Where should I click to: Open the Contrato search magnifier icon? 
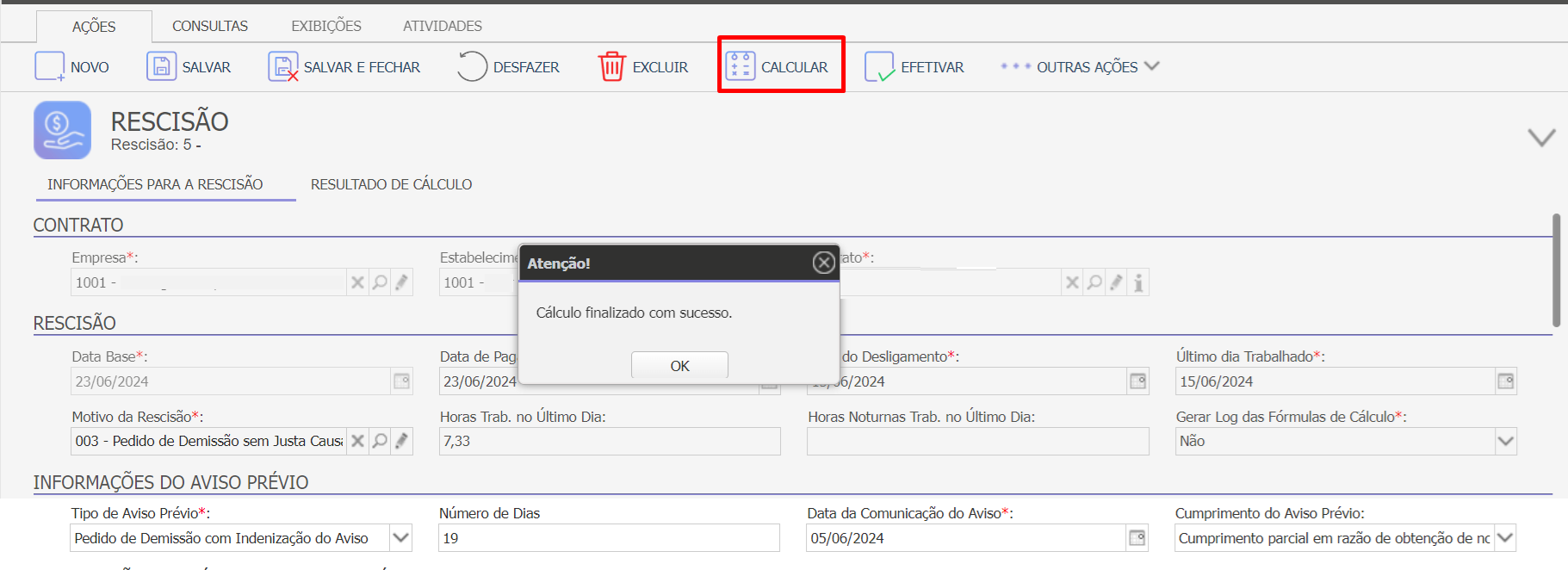[1094, 282]
